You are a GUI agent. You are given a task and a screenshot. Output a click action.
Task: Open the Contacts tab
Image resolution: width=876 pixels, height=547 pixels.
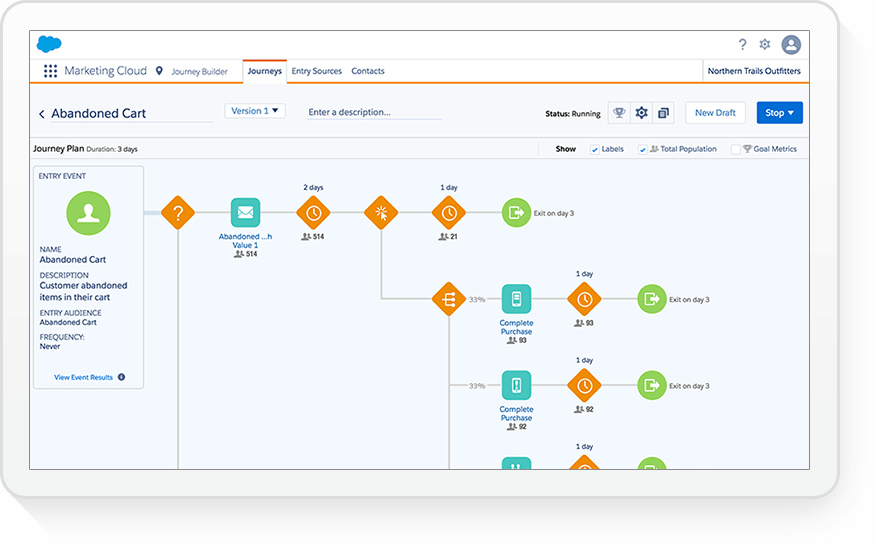click(368, 71)
